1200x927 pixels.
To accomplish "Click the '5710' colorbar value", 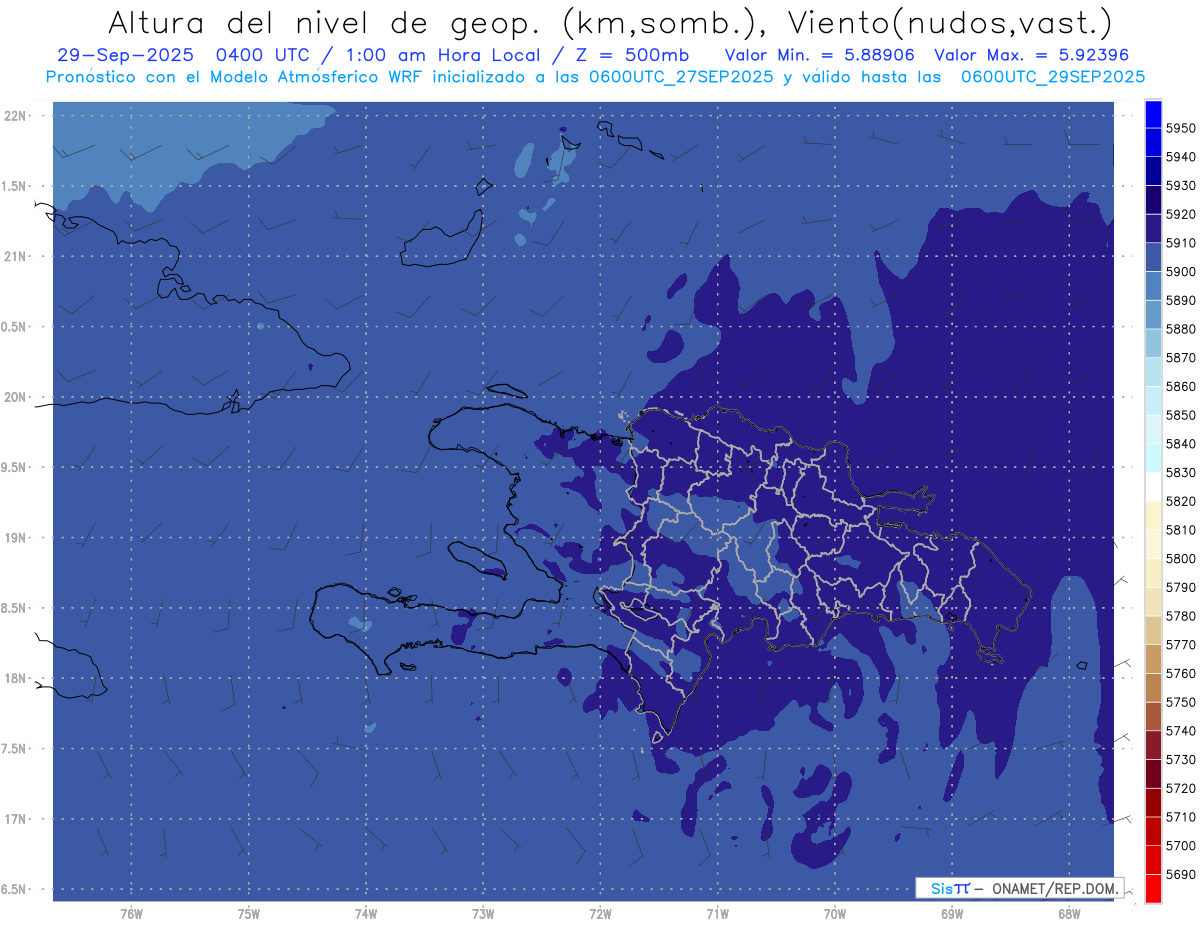I will coord(1180,817).
